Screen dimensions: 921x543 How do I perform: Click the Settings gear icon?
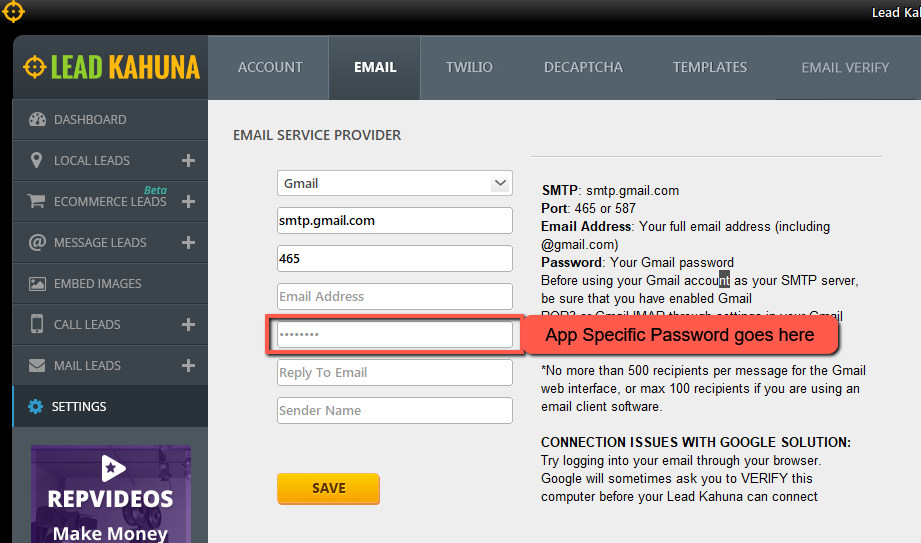(x=36, y=407)
